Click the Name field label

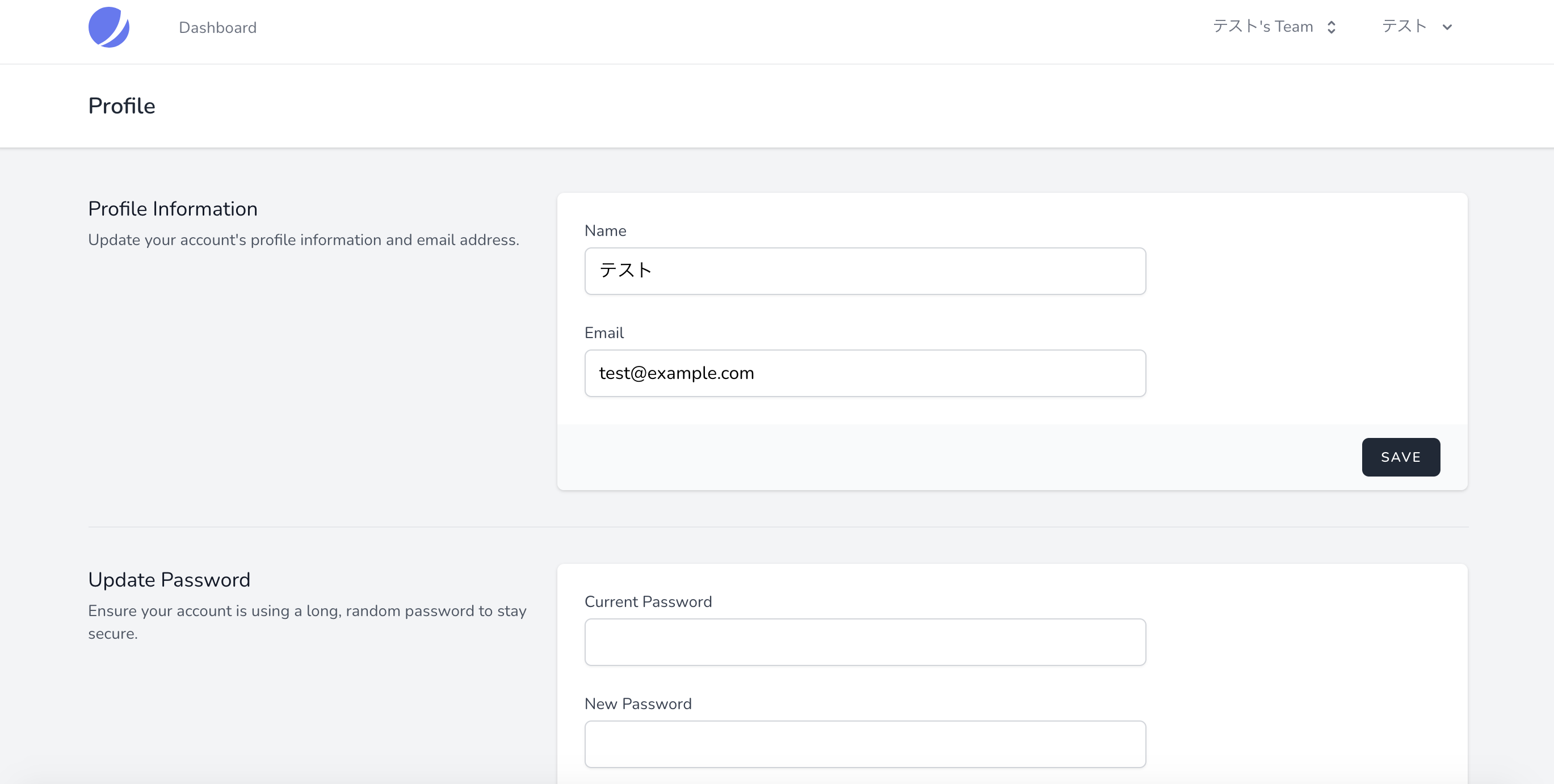pyautogui.click(x=605, y=231)
